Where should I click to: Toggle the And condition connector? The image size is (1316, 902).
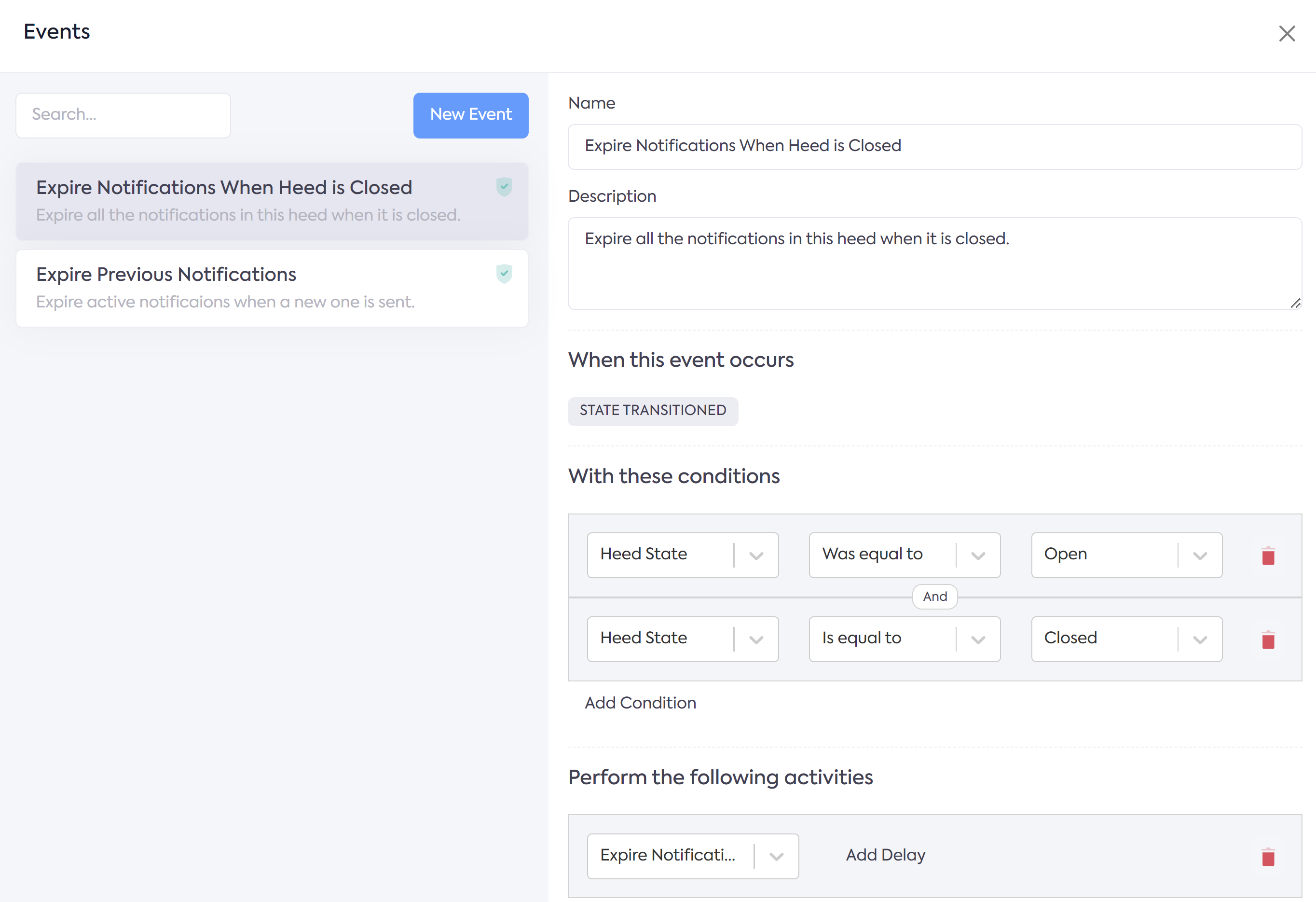click(934, 597)
